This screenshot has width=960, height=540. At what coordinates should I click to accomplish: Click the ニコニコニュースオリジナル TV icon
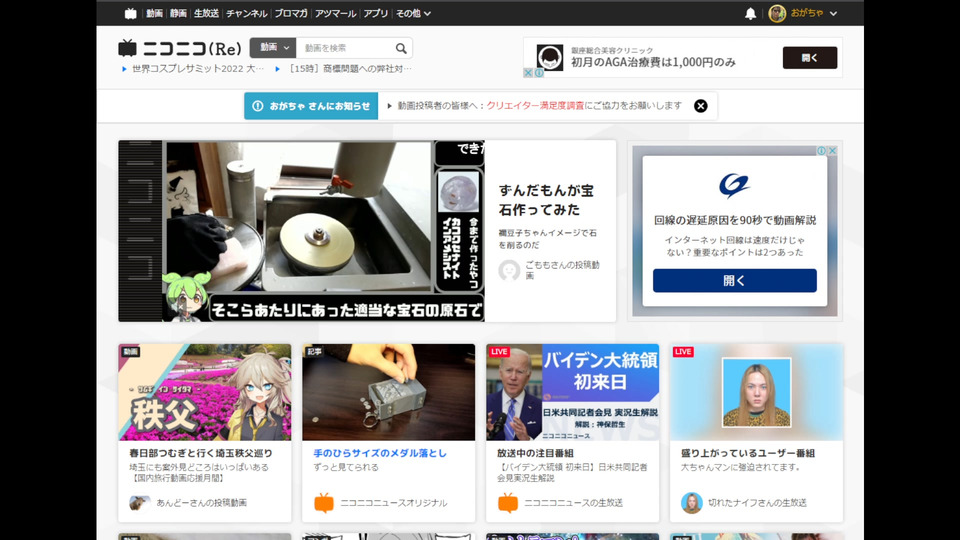(x=324, y=503)
